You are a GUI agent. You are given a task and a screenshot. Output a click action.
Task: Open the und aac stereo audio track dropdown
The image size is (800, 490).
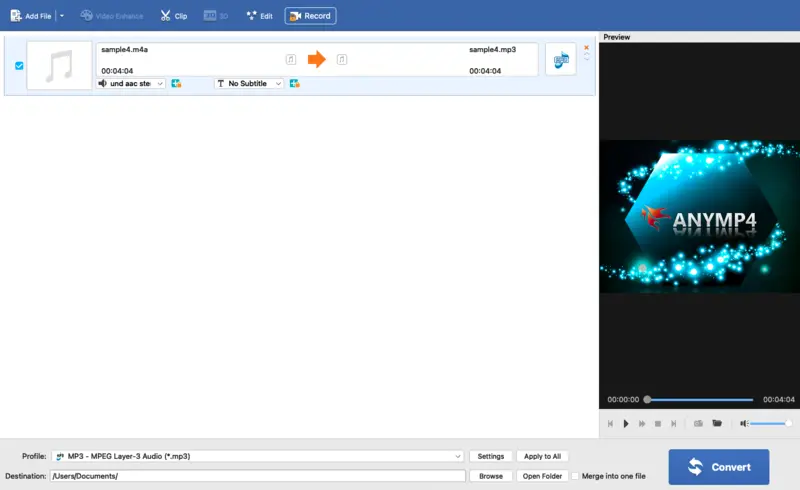tap(131, 83)
